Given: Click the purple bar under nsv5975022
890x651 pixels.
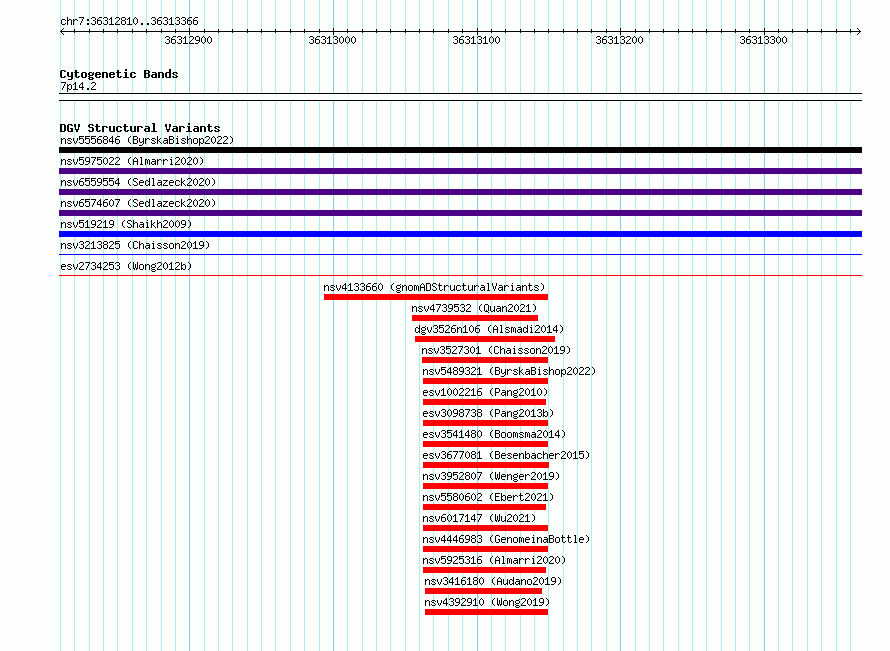Looking at the screenshot, I should click(x=460, y=171).
